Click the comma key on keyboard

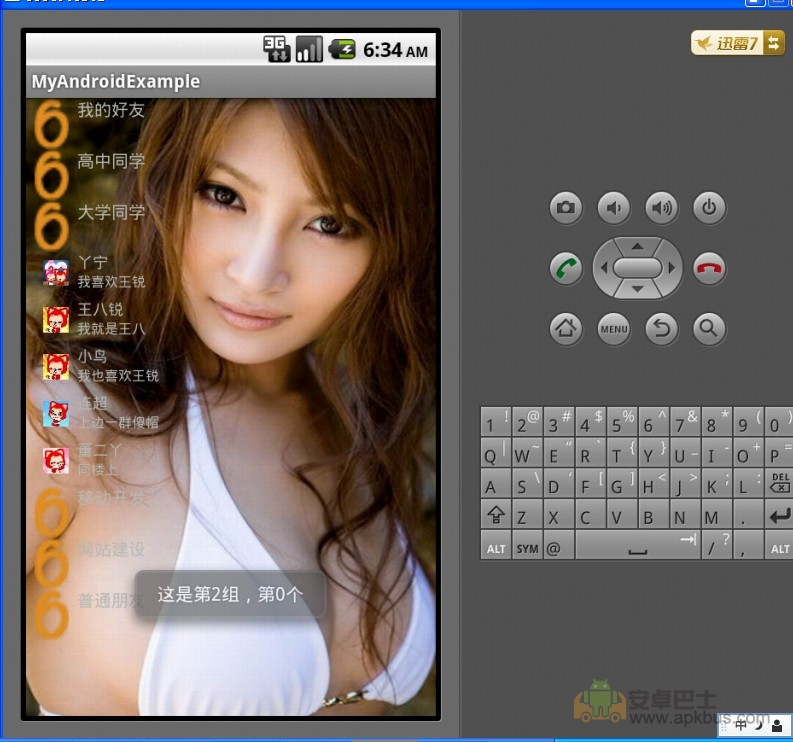(748, 545)
